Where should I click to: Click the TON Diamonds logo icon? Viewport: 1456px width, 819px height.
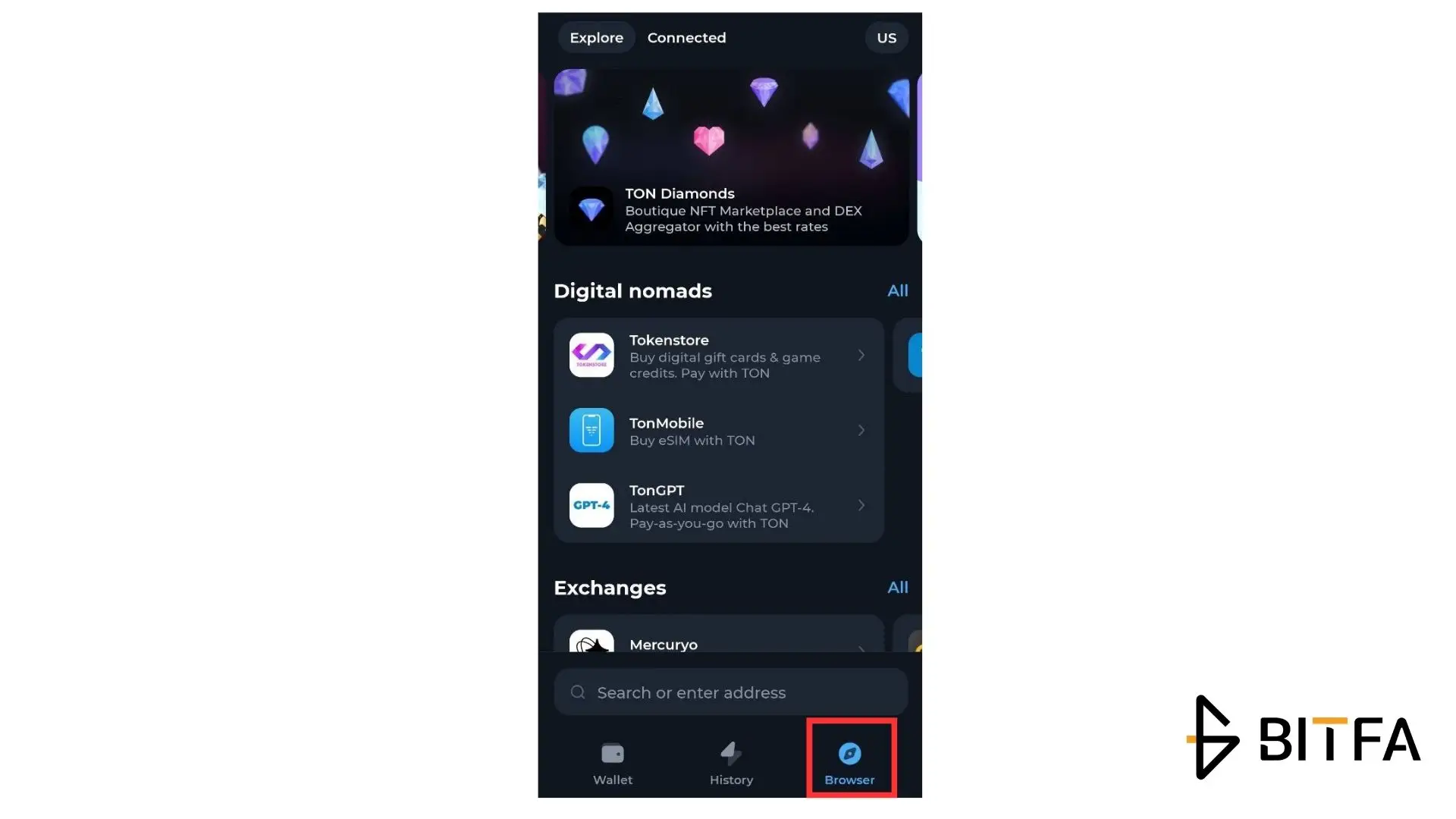(592, 208)
